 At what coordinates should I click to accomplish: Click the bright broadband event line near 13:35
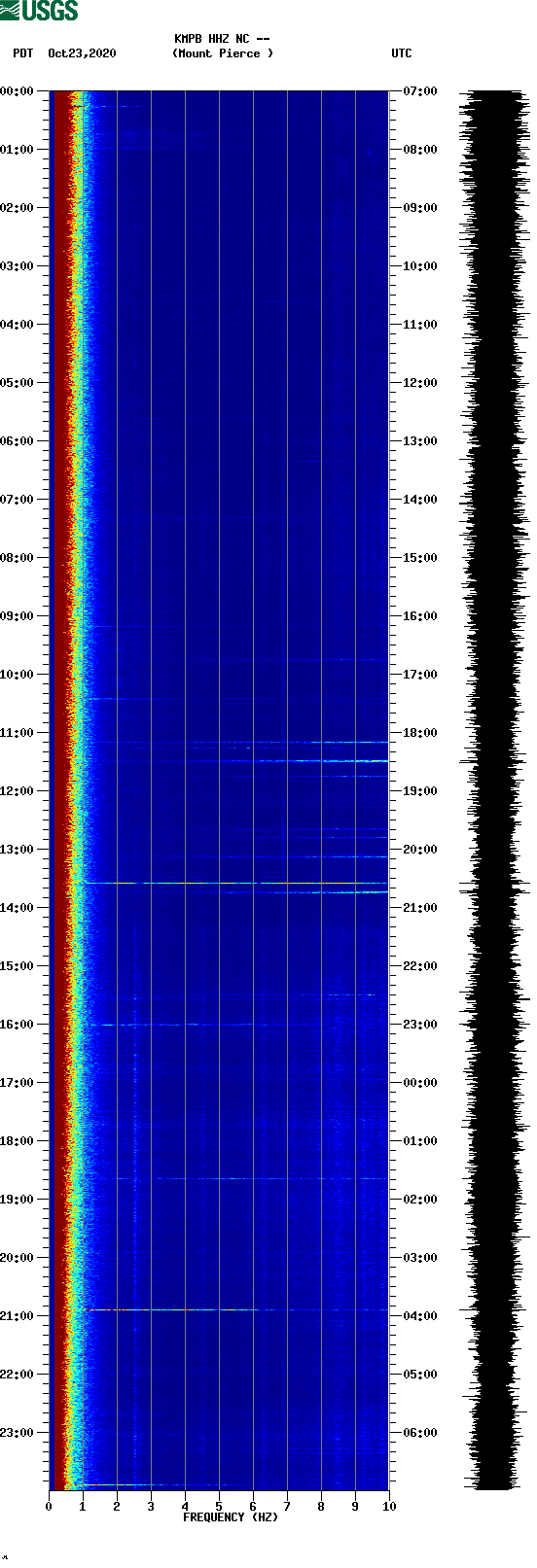(236, 883)
